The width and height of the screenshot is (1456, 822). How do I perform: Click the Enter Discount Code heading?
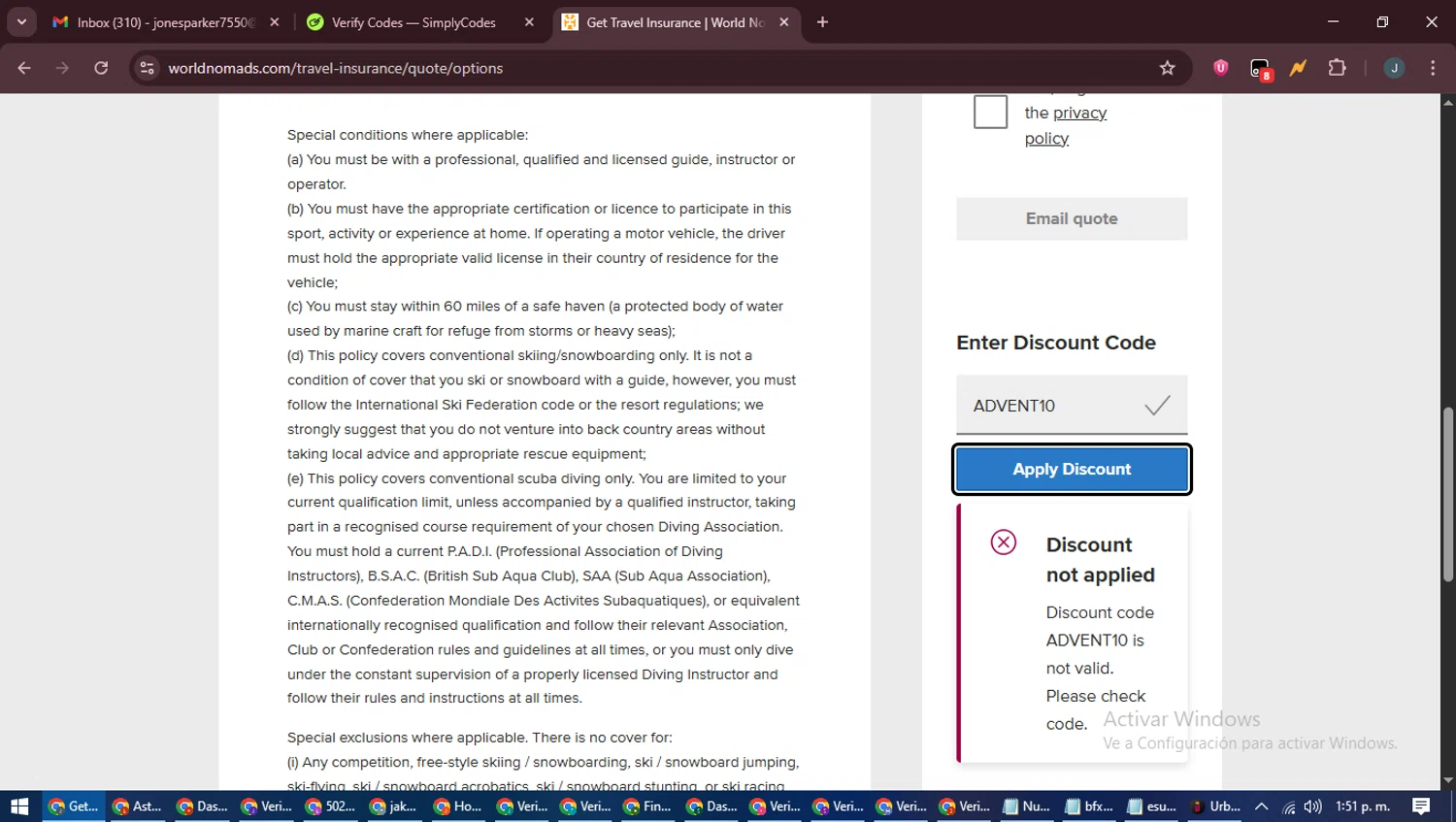coord(1056,343)
